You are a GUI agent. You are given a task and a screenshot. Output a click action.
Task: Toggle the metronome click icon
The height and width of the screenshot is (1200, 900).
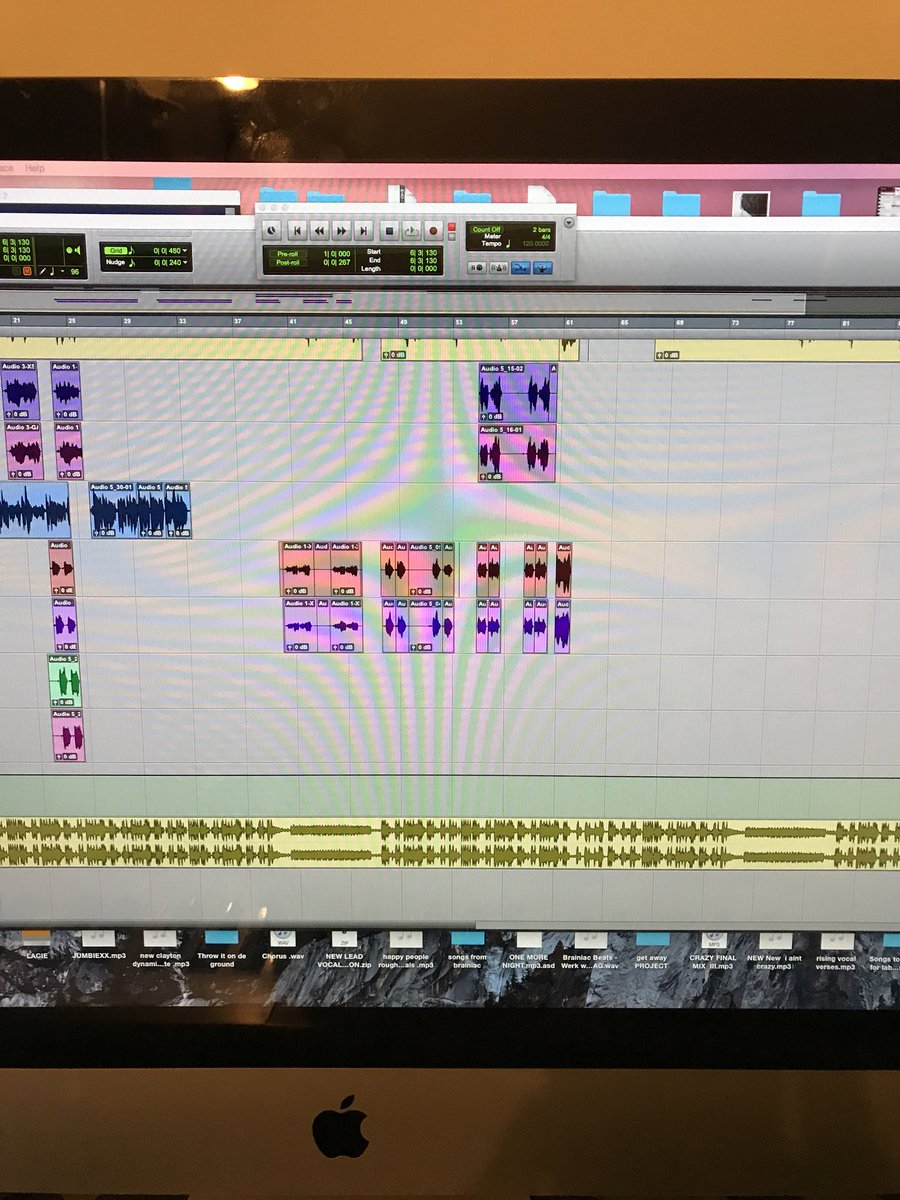coord(499,267)
